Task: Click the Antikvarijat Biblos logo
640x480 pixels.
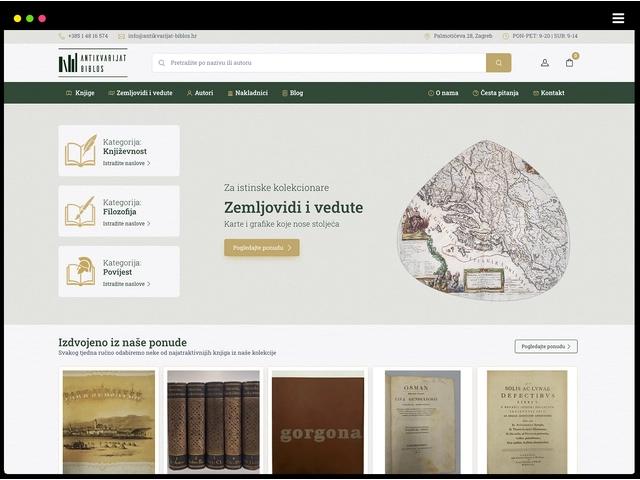Action: coord(92,63)
